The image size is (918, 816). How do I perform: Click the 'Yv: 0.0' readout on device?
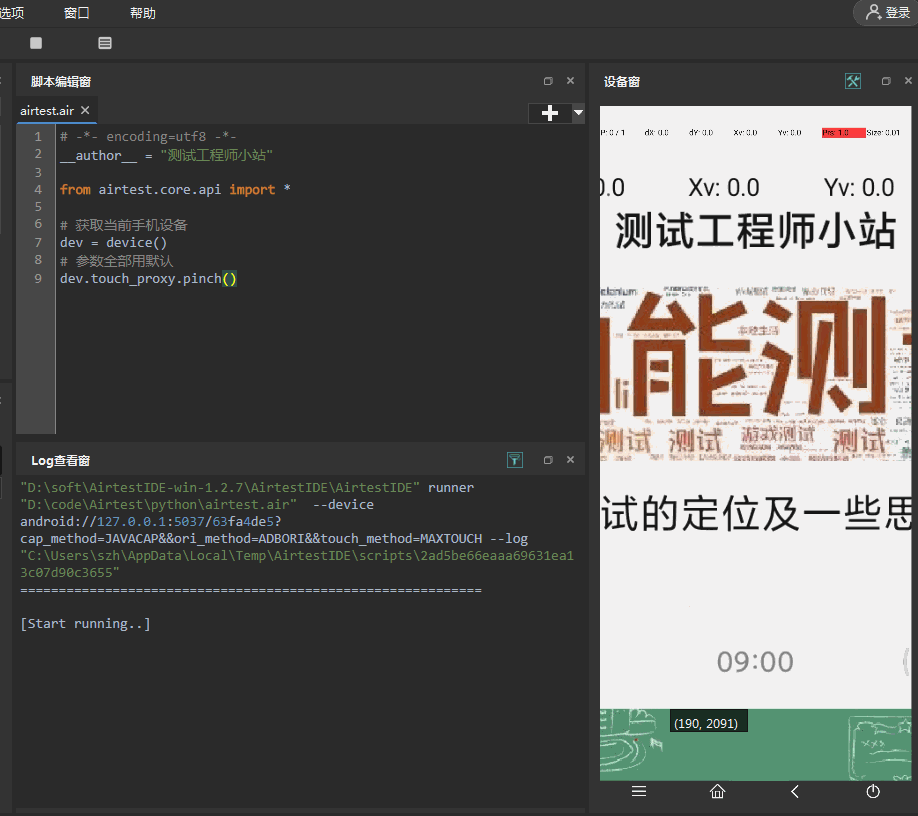[x=859, y=188]
